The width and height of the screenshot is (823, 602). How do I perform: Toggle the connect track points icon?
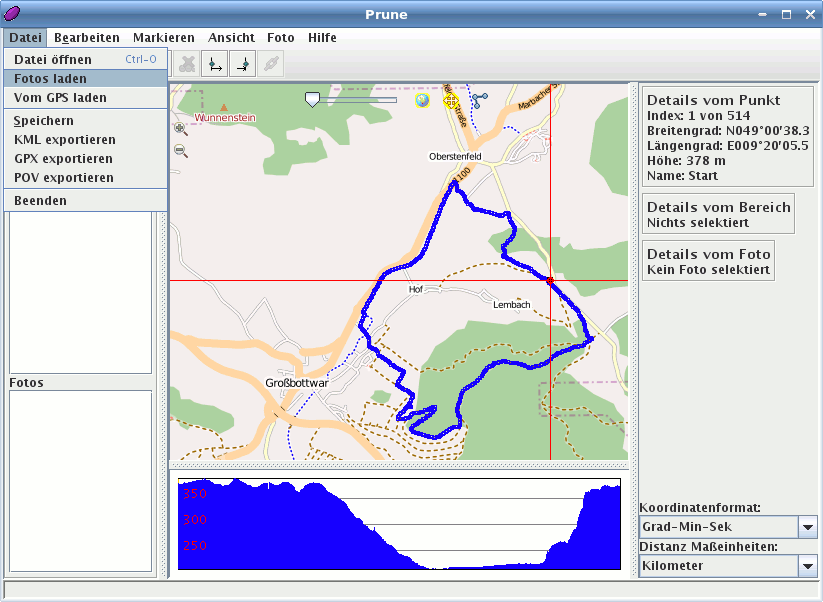[479, 100]
